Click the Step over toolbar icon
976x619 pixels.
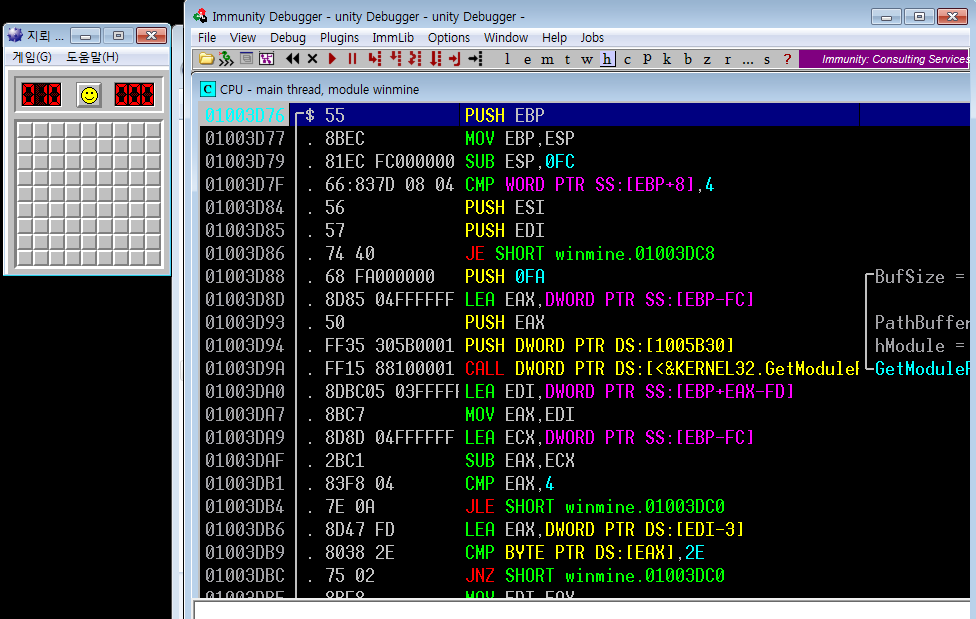[x=395, y=59]
